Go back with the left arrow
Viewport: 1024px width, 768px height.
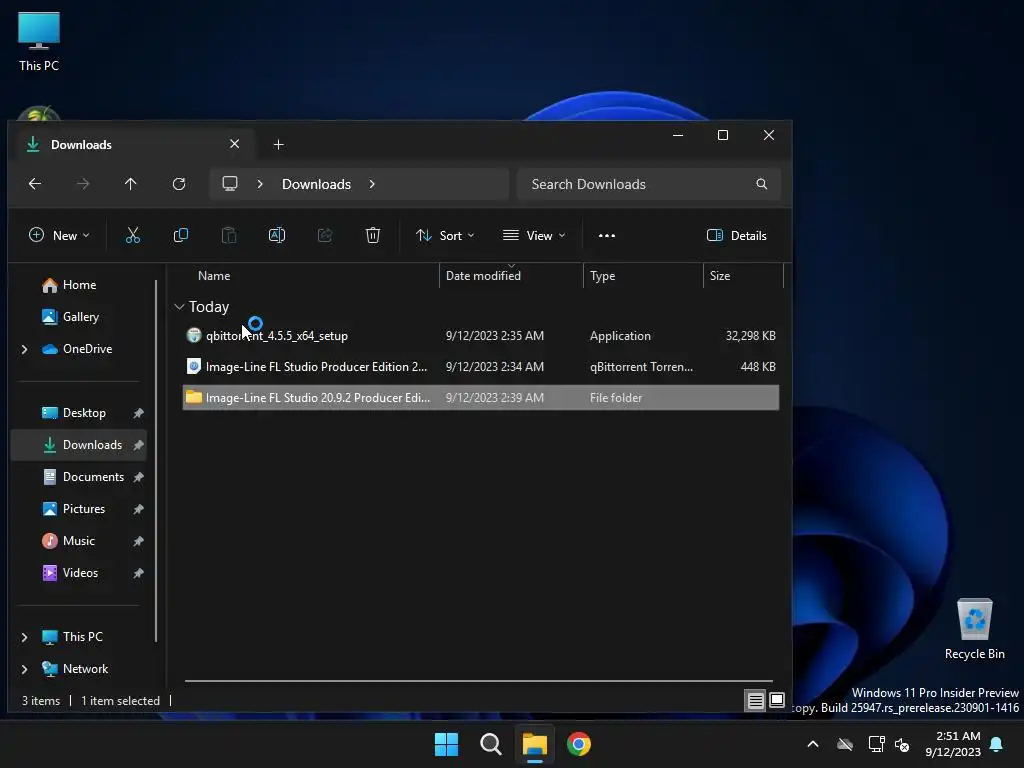point(35,184)
